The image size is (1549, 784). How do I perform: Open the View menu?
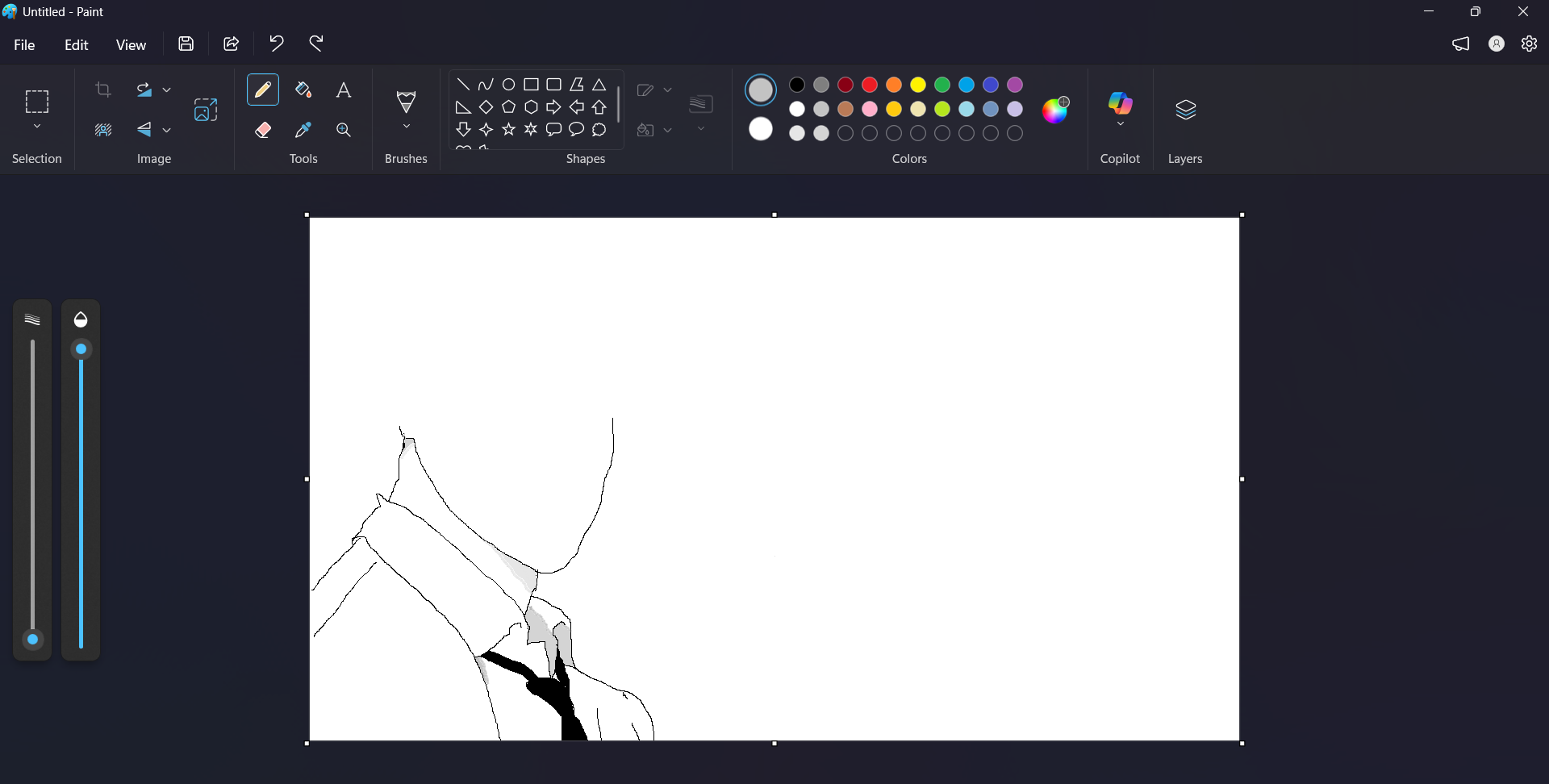131,44
